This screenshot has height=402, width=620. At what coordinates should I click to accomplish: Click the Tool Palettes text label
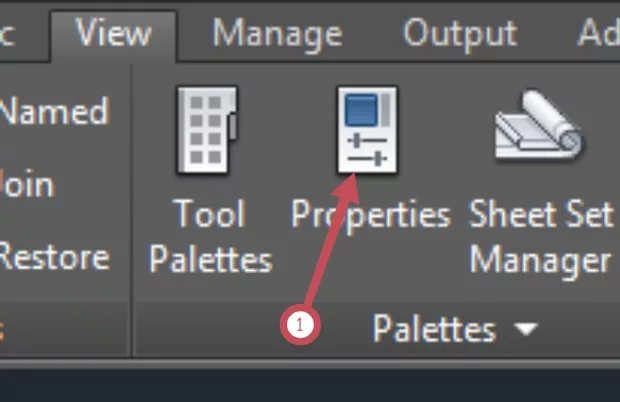(210, 236)
